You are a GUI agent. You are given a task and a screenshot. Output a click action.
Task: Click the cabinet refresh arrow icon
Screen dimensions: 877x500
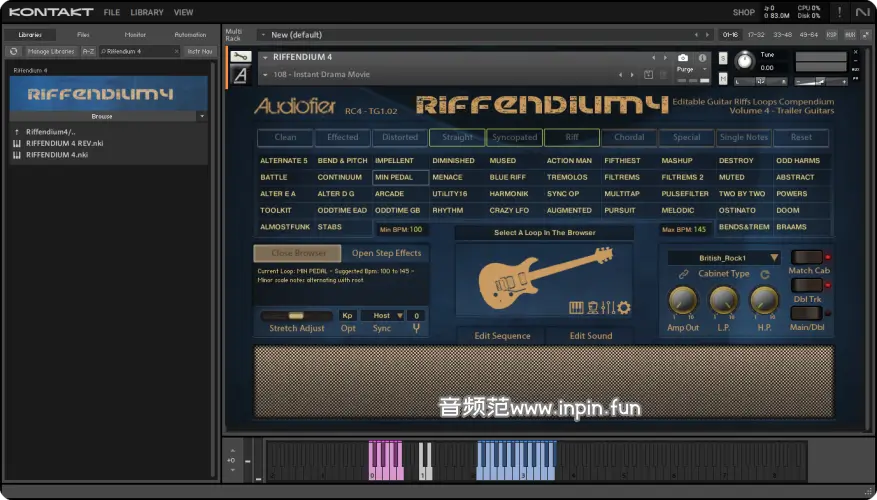765,274
